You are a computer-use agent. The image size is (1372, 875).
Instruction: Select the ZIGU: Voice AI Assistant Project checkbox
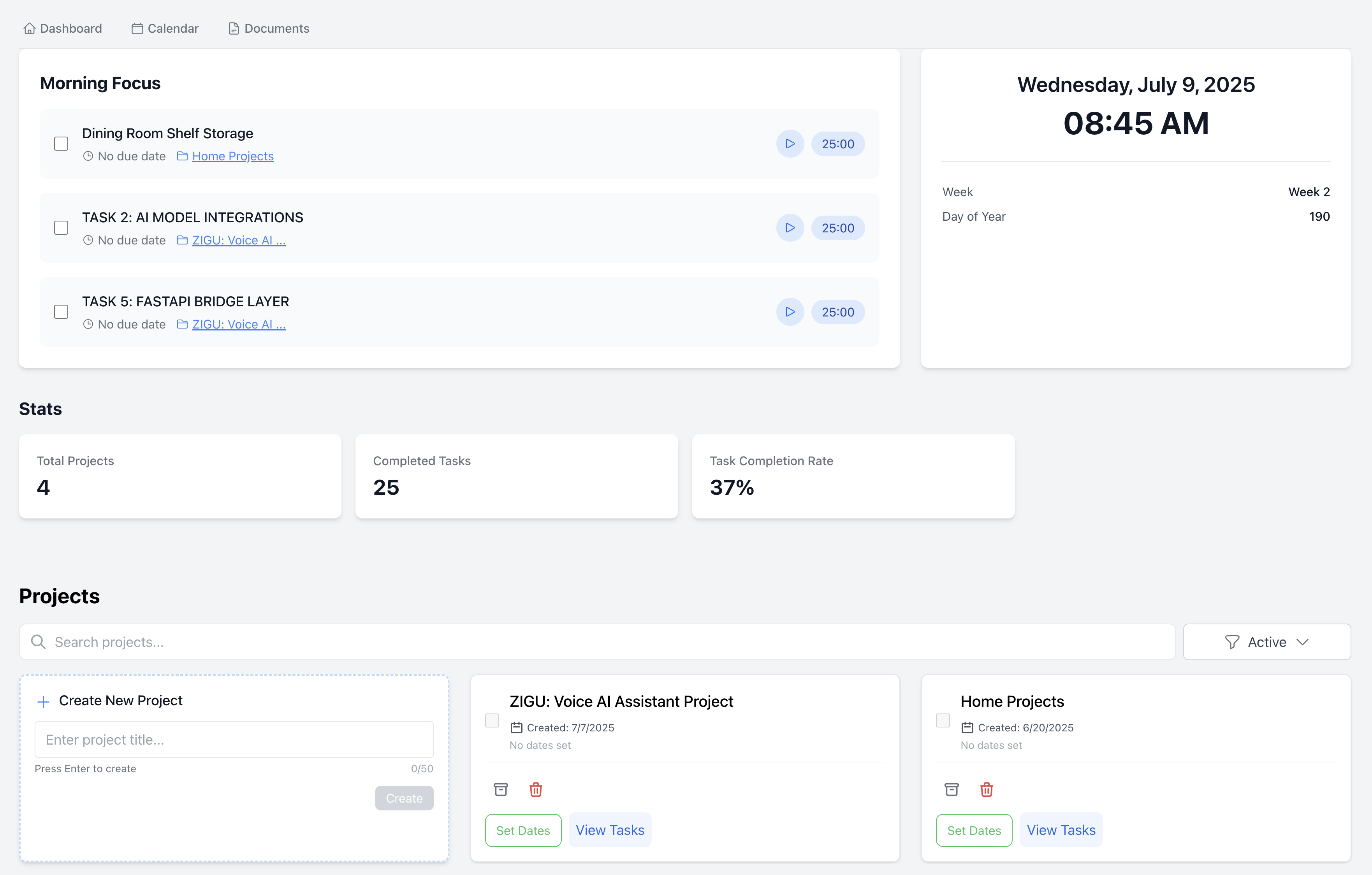coord(492,720)
